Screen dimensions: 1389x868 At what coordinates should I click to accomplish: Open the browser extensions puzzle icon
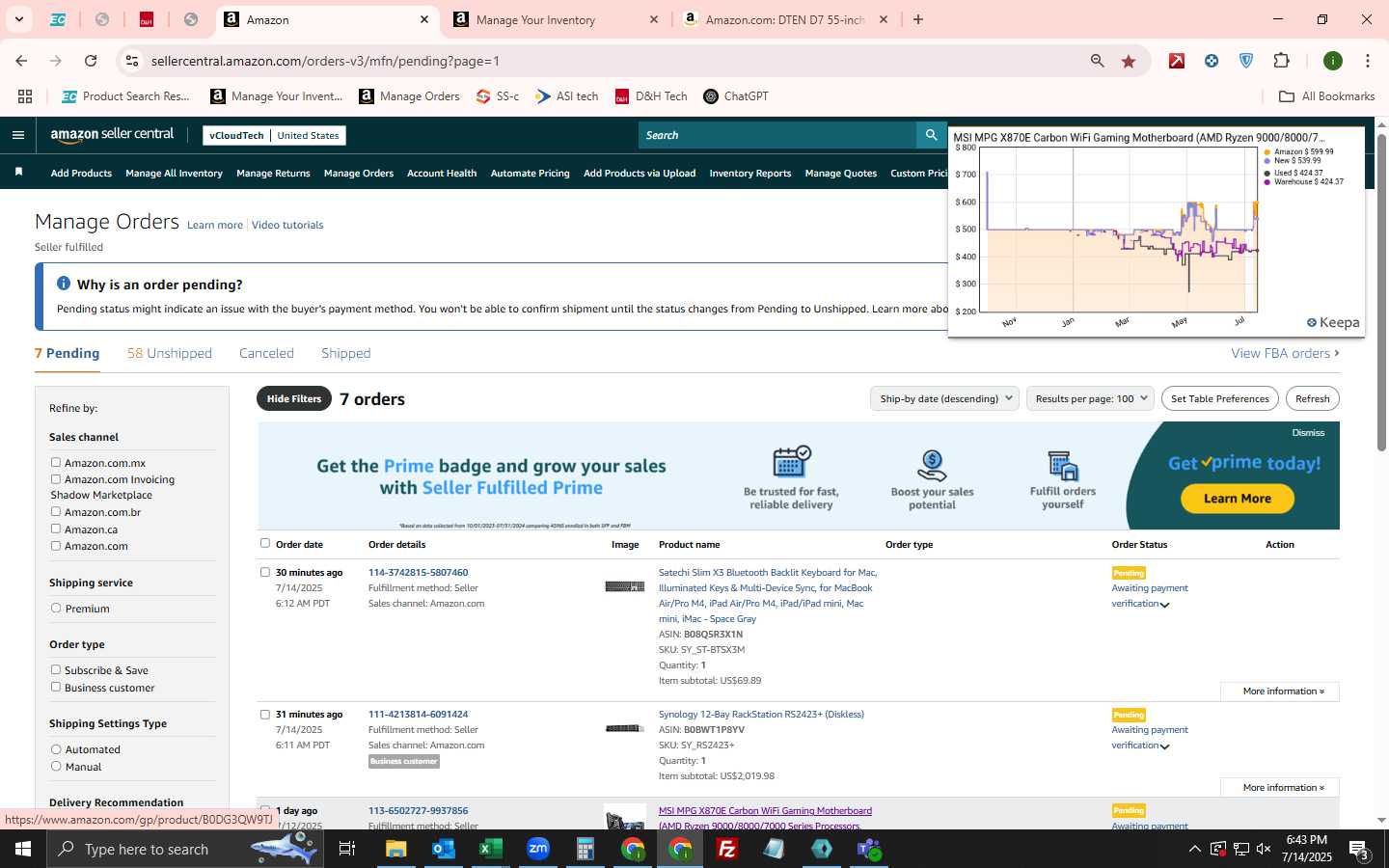tap(1281, 61)
